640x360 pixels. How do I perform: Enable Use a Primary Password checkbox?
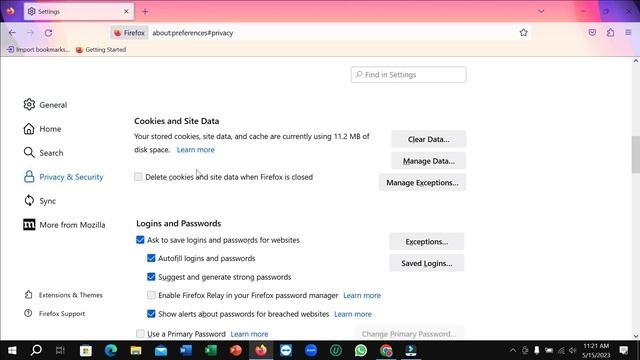[140, 333]
